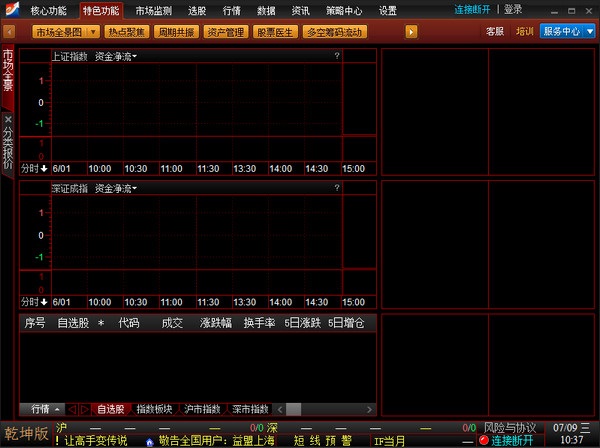This screenshot has height=448, width=600.
Task: Click horizontal scrollbar right arrow
Action: point(369,410)
